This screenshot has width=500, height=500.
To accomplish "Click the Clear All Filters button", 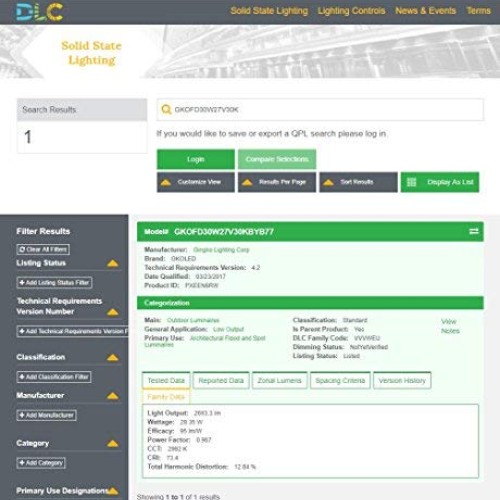I will point(43,249).
